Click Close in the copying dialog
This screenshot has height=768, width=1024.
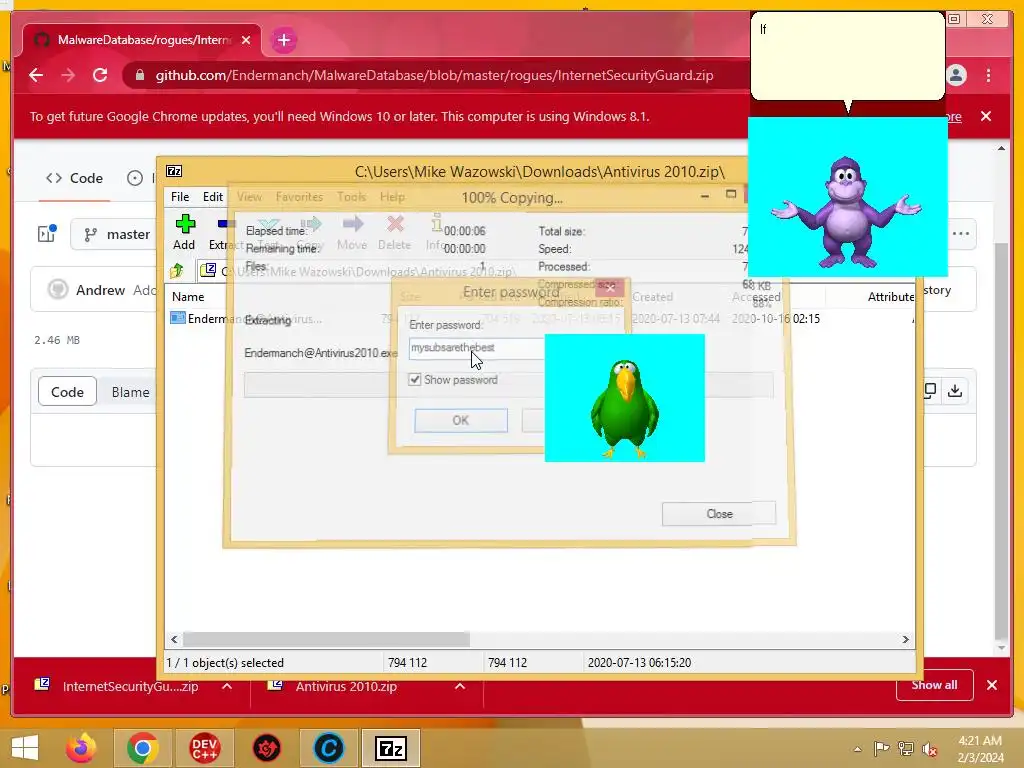tap(719, 514)
